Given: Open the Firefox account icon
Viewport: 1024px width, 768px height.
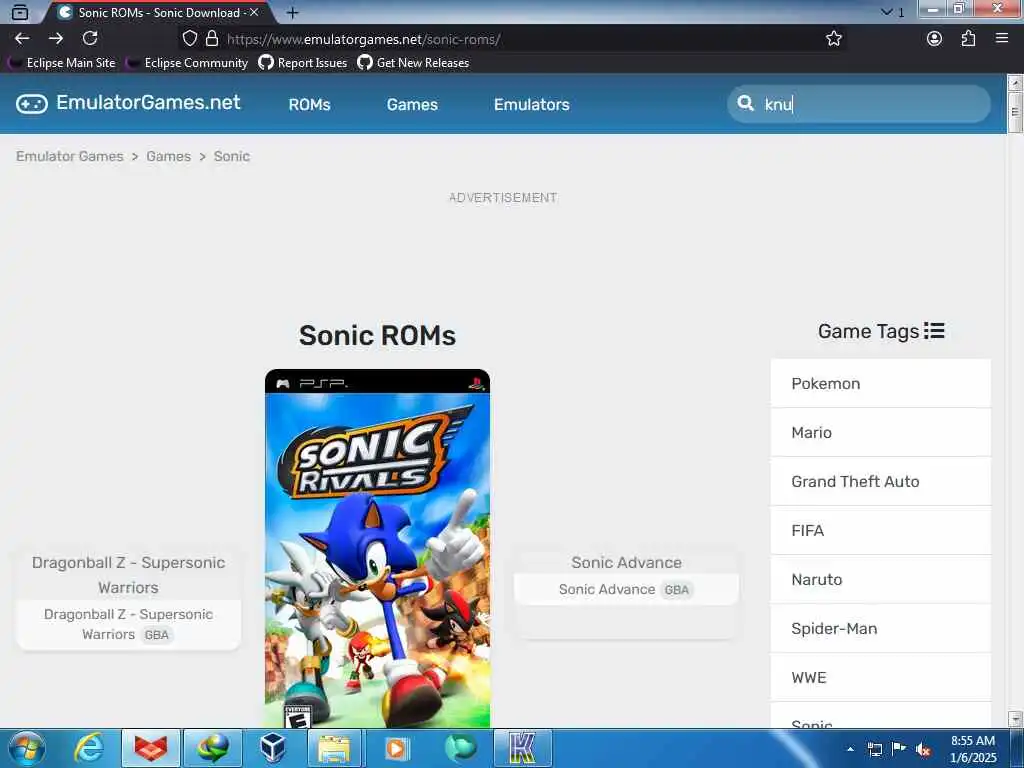Looking at the screenshot, I should (935, 39).
